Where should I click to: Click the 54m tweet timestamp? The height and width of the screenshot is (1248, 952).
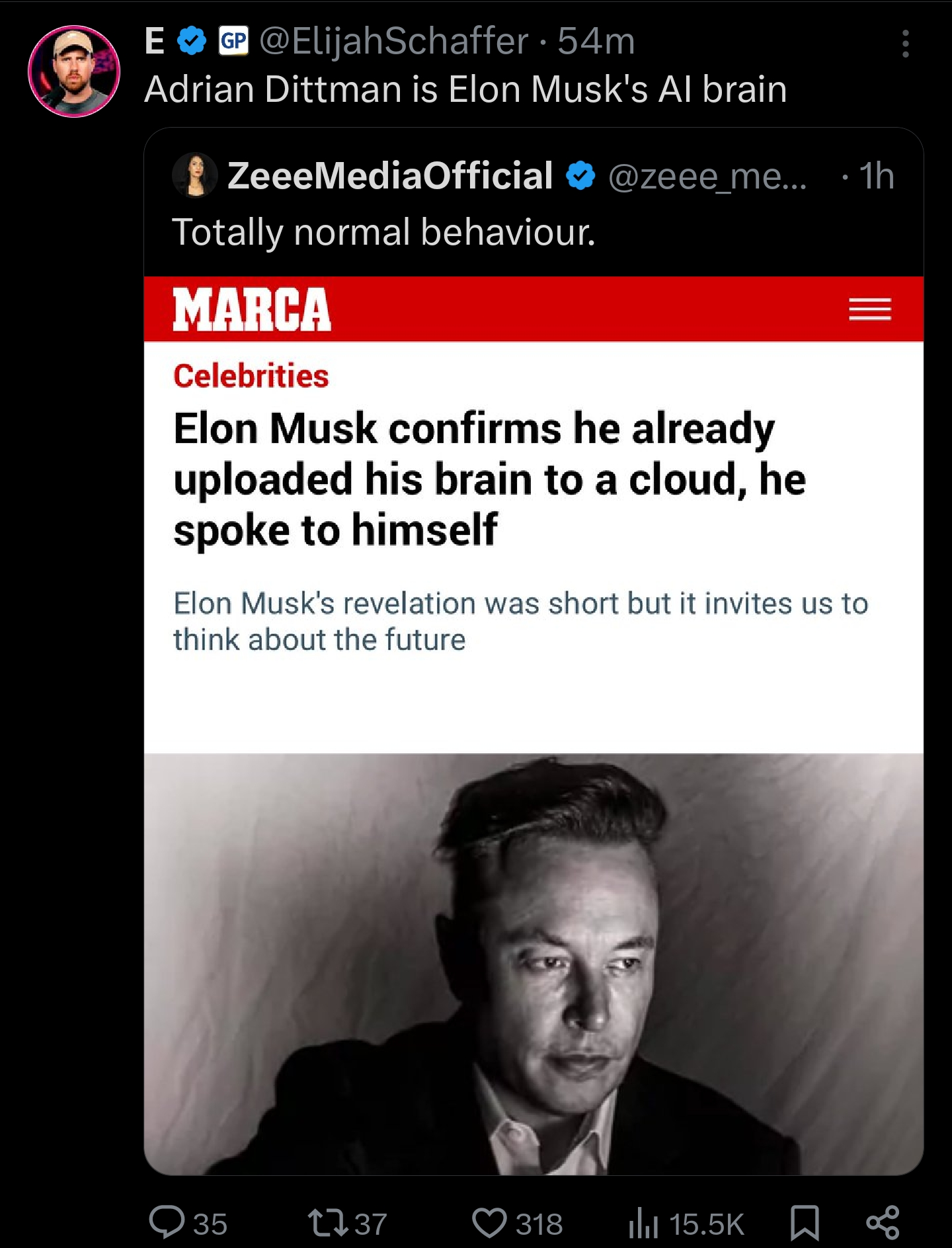point(596,42)
